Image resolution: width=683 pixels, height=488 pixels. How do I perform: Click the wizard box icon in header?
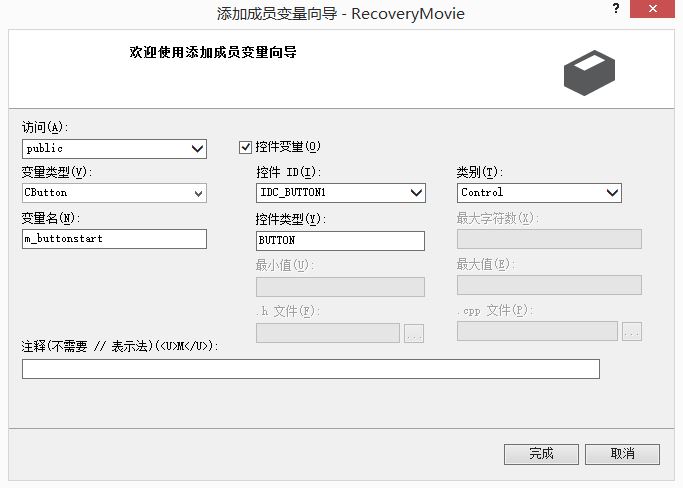[589, 72]
